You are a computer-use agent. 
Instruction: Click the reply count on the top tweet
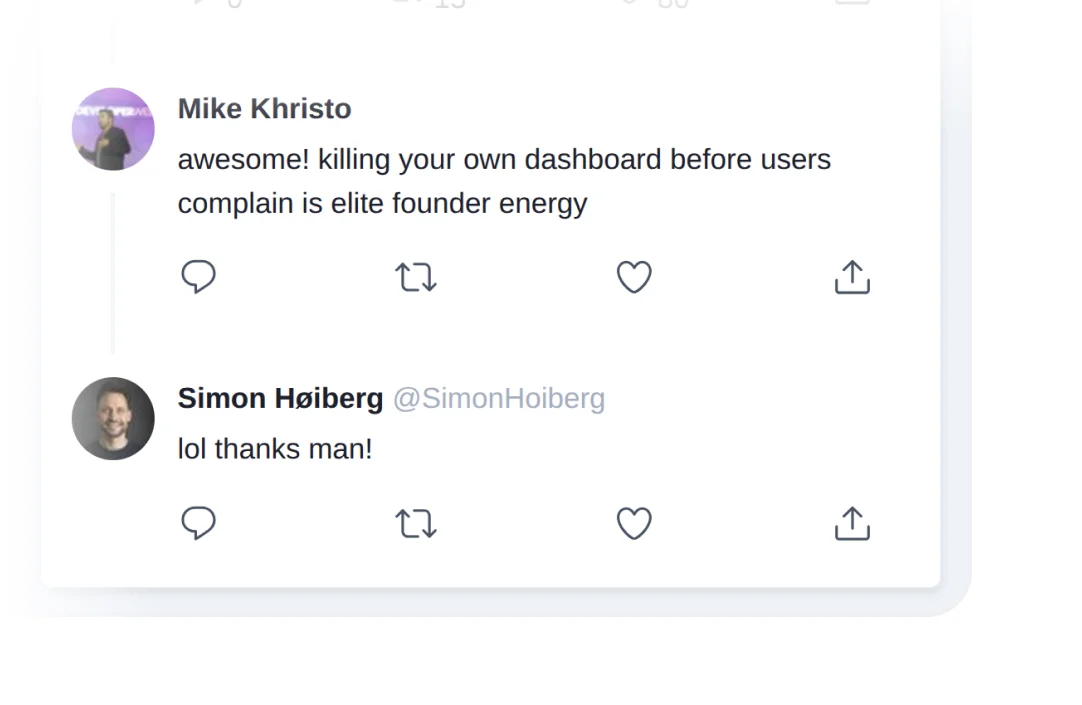[x=215, y=4]
